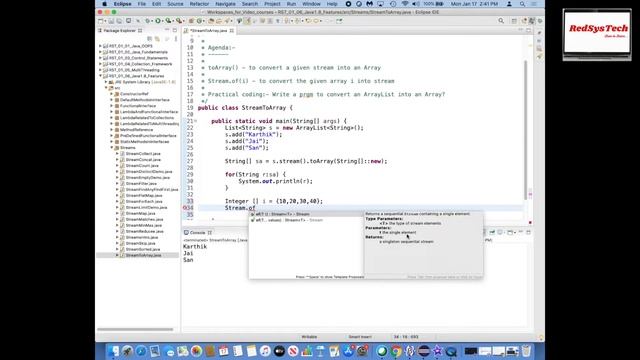Screen dimensions: 640x360
Task: Click the toolbar search magnifier icon
Action: 501,21
